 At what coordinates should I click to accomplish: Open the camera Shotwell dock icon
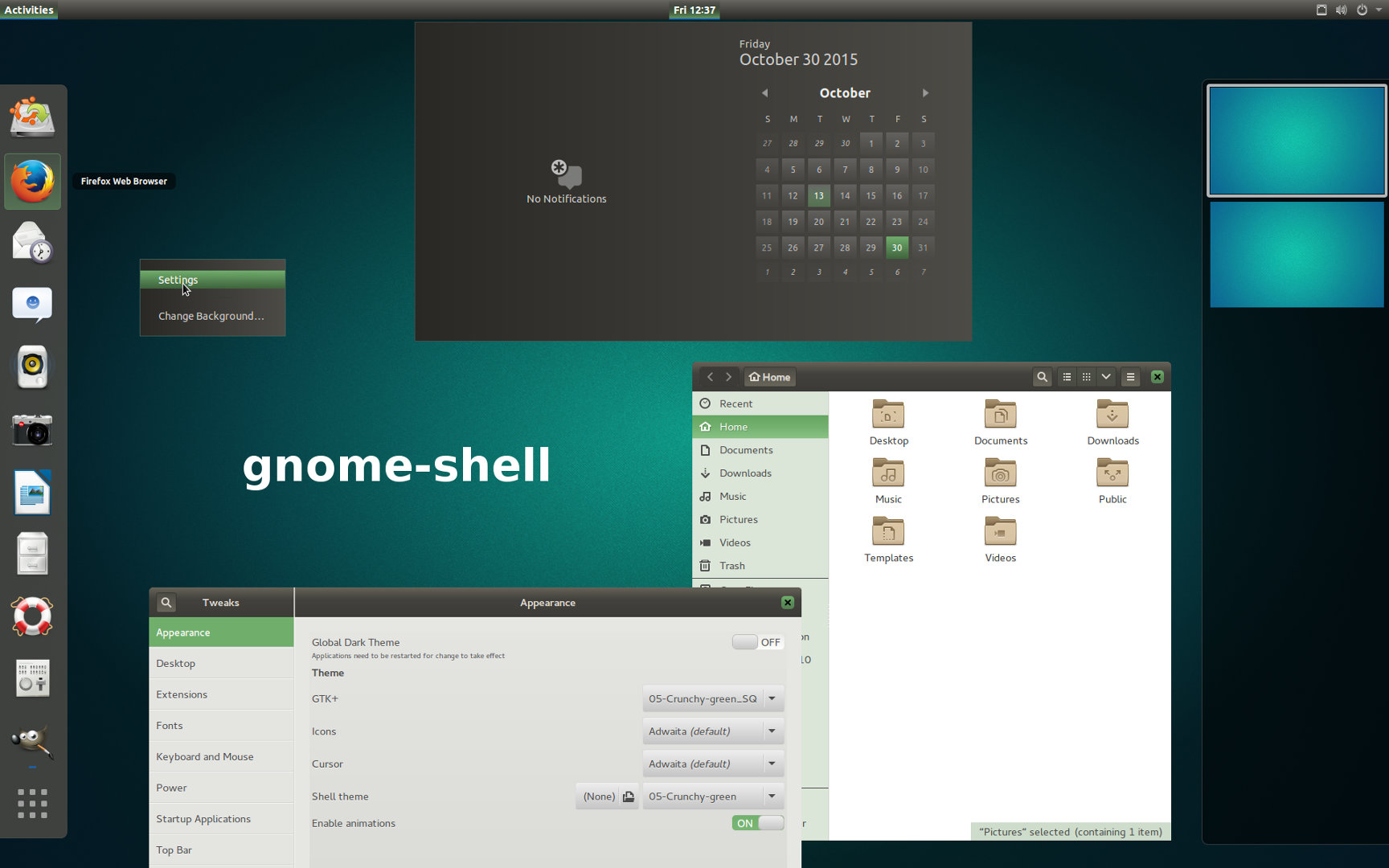pos(32,430)
